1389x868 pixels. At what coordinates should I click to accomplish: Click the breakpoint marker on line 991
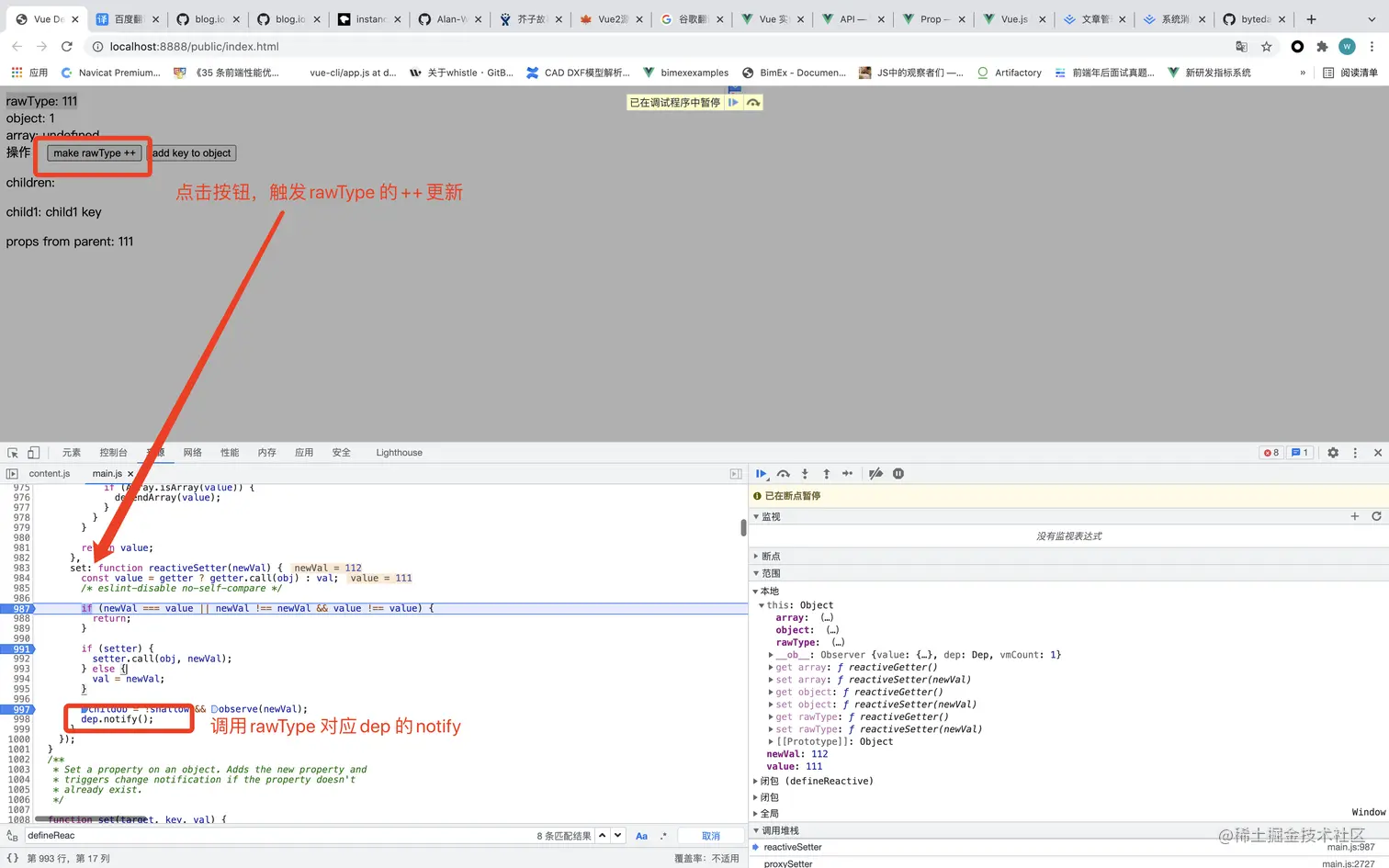pyautogui.click(x=17, y=649)
